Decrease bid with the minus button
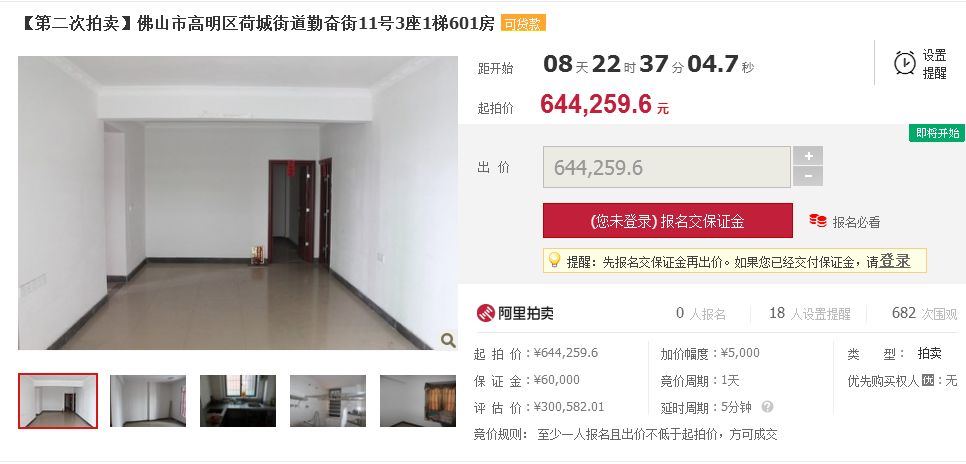 click(x=808, y=176)
